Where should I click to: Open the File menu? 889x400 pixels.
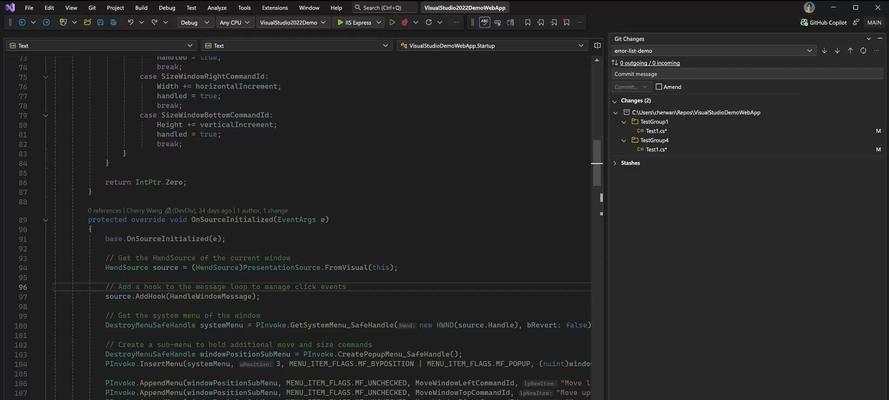click(x=29, y=8)
